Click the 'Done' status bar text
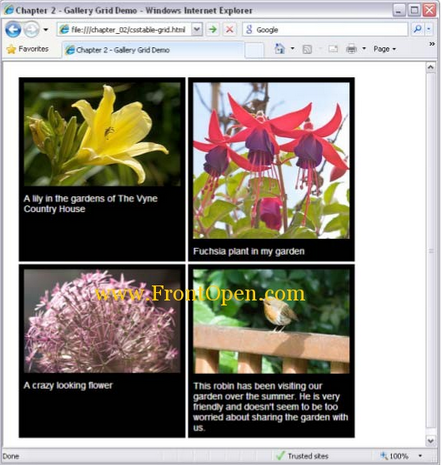Screen dimensions: 441x465 pyautogui.click(x=11, y=456)
